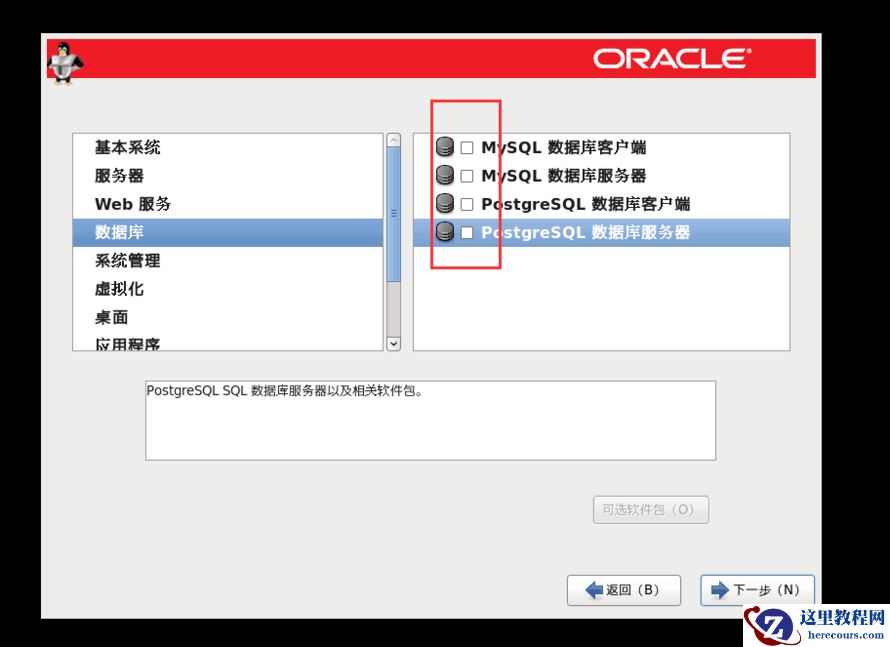Select the 桌面 category
This screenshot has height=647, width=890.
228,318
